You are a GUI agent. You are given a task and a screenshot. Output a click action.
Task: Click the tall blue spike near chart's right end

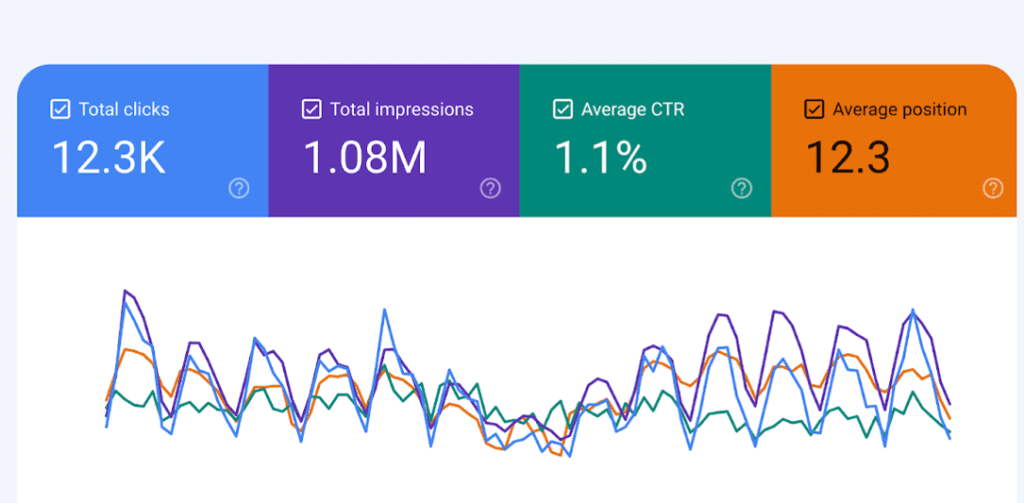[912, 310]
